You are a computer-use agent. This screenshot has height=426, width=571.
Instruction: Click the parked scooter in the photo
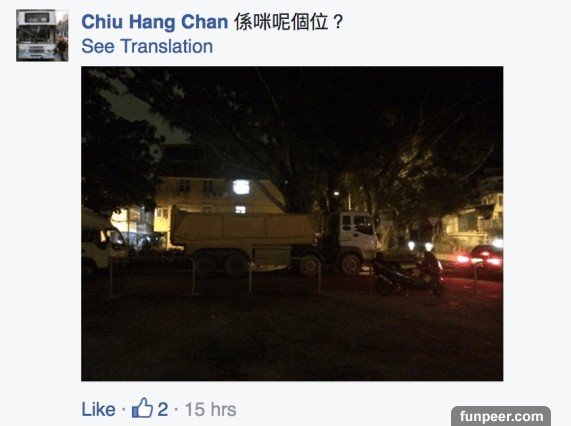(408, 273)
